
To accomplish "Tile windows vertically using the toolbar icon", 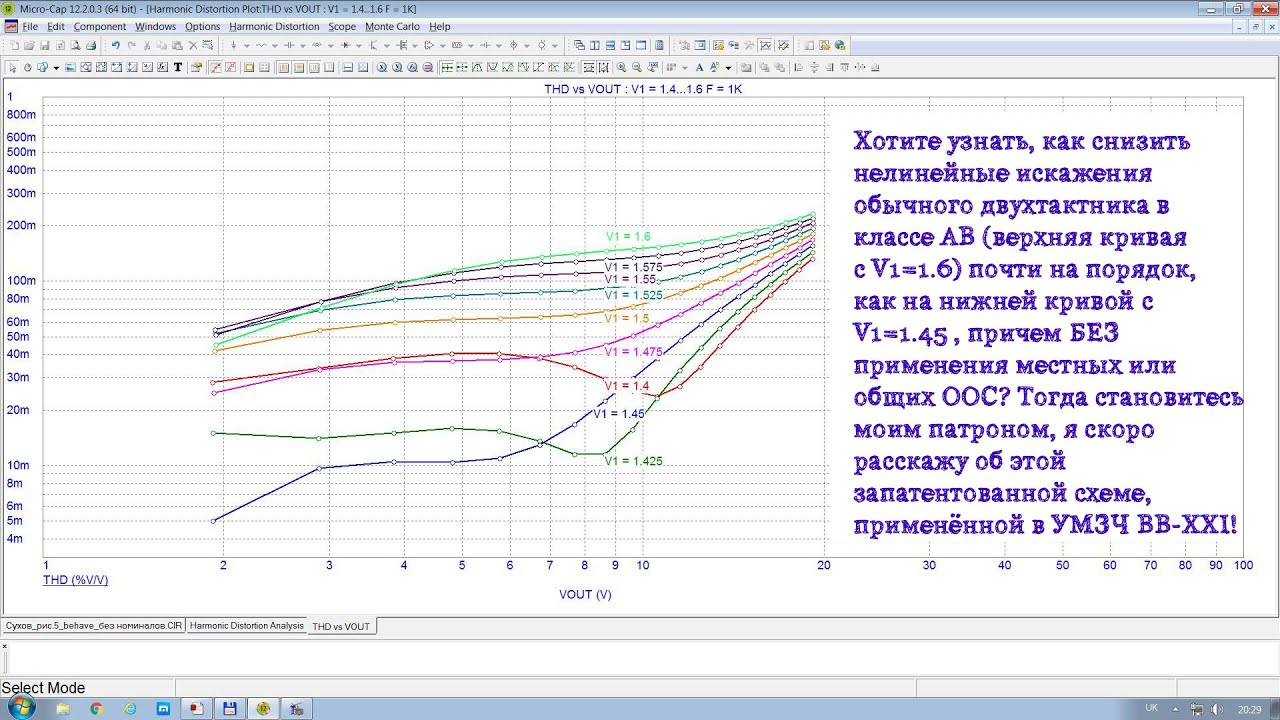I will (x=596, y=46).
